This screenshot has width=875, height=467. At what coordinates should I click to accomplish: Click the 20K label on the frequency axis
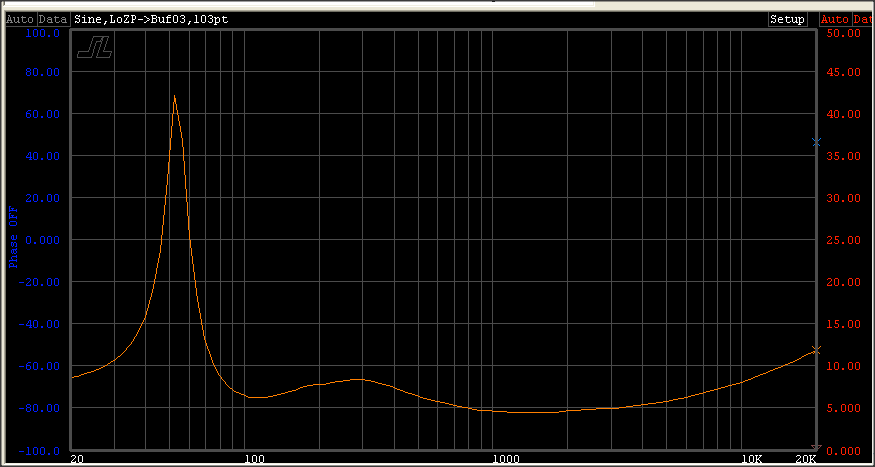pyautogui.click(x=806, y=459)
